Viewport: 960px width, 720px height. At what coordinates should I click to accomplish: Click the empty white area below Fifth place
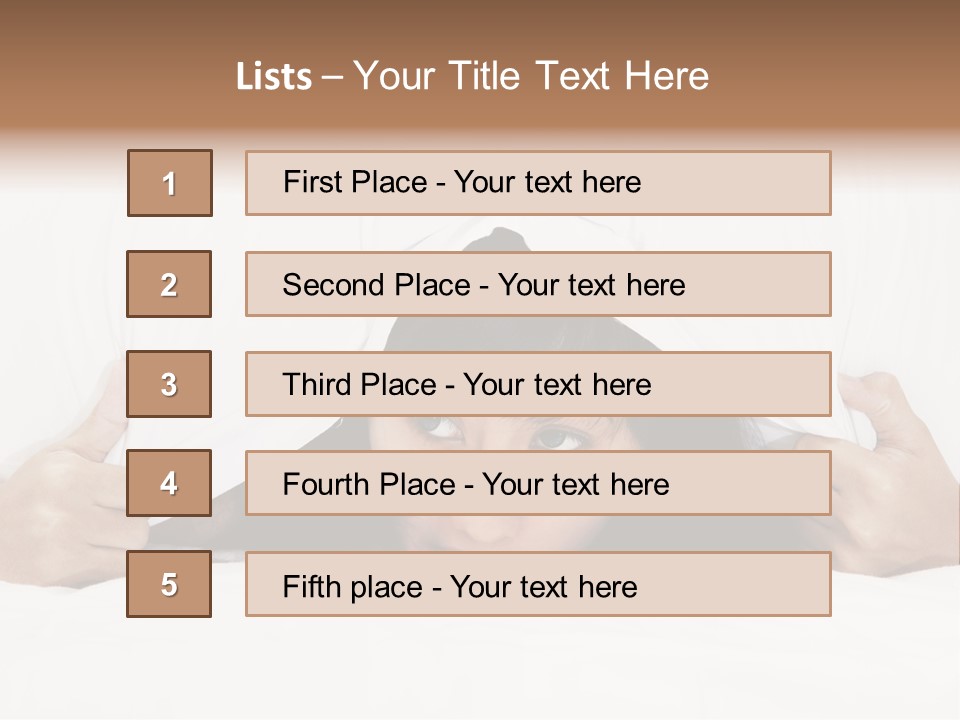click(480, 670)
